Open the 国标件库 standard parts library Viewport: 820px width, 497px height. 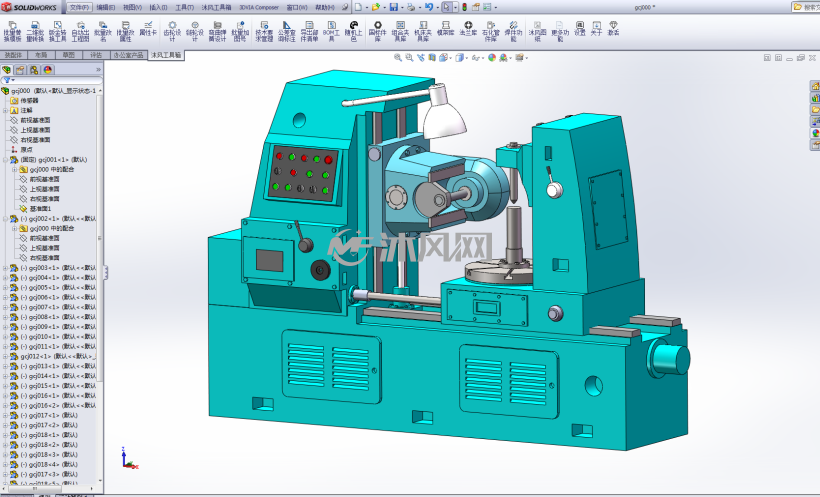tap(378, 31)
